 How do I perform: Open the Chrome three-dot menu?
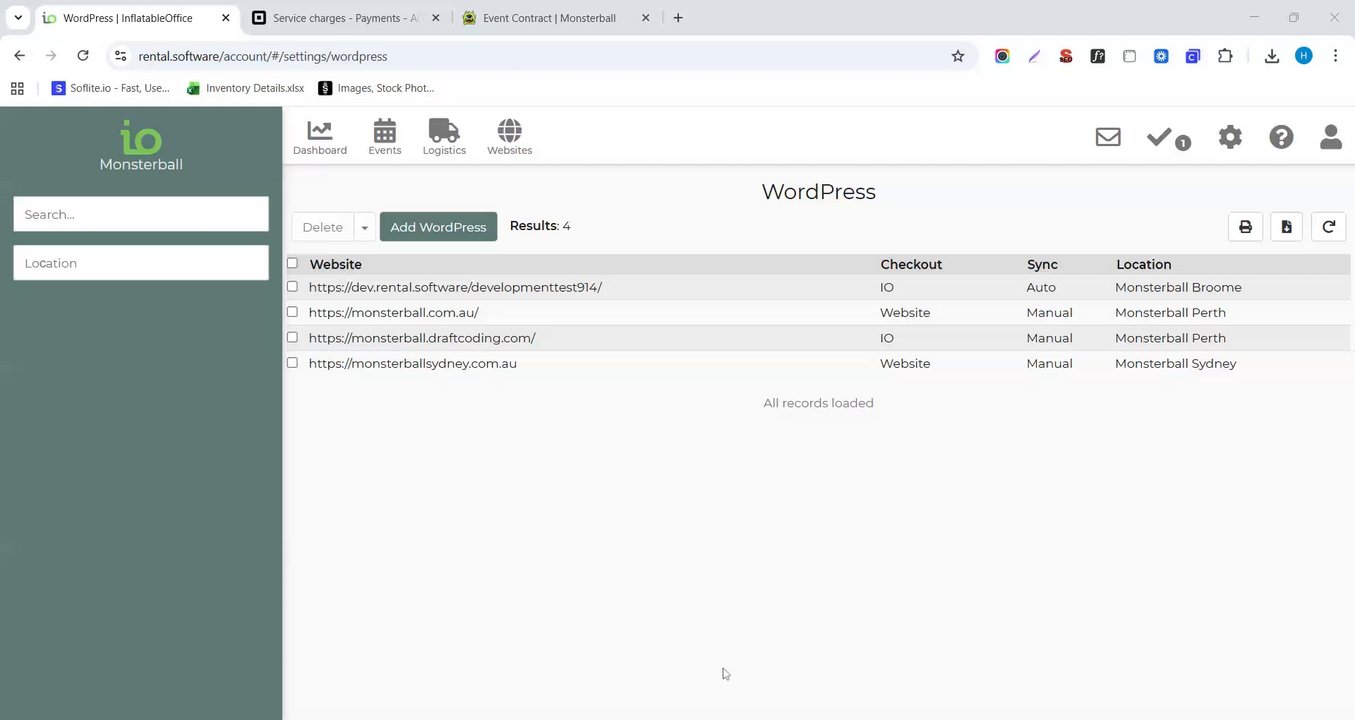pyautogui.click(x=1335, y=56)
